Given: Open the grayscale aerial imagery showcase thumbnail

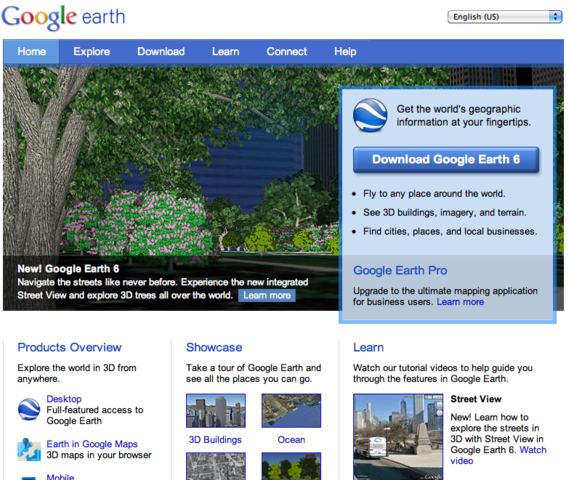Looking at the screenshot, I should tap(216, 466).
